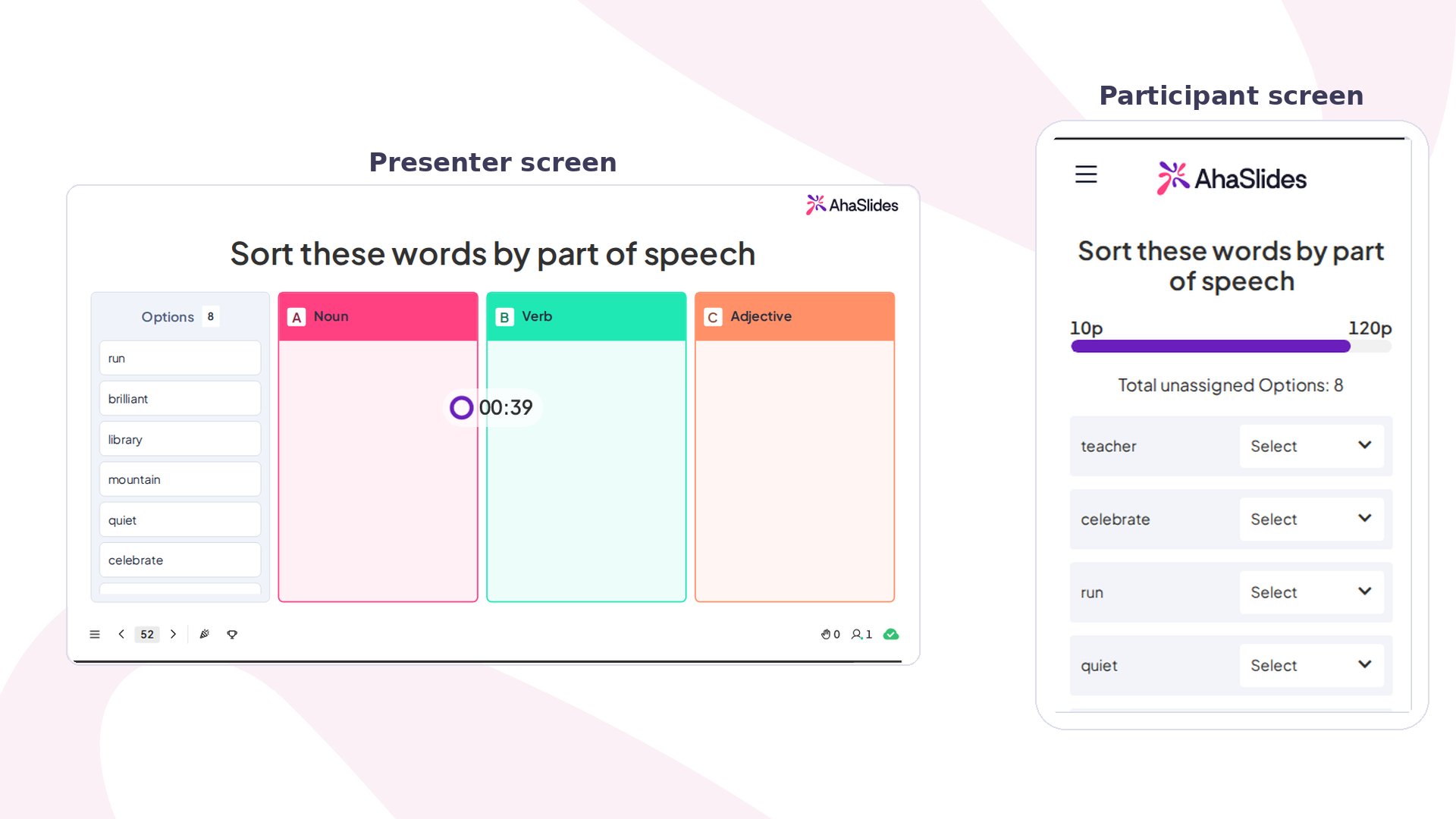Click the 00:39 countdown timer text
Image resolution: width=1456 pixels, height=819 pixels.
(x=506, y=407)
